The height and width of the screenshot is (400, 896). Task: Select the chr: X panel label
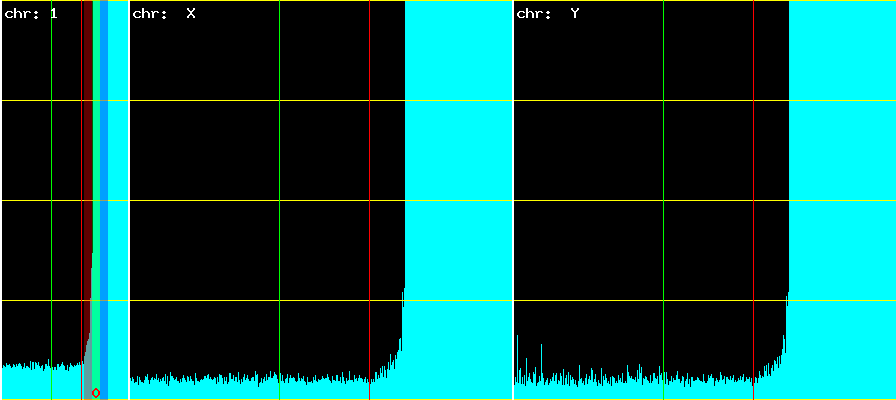(x=163, y=14)
